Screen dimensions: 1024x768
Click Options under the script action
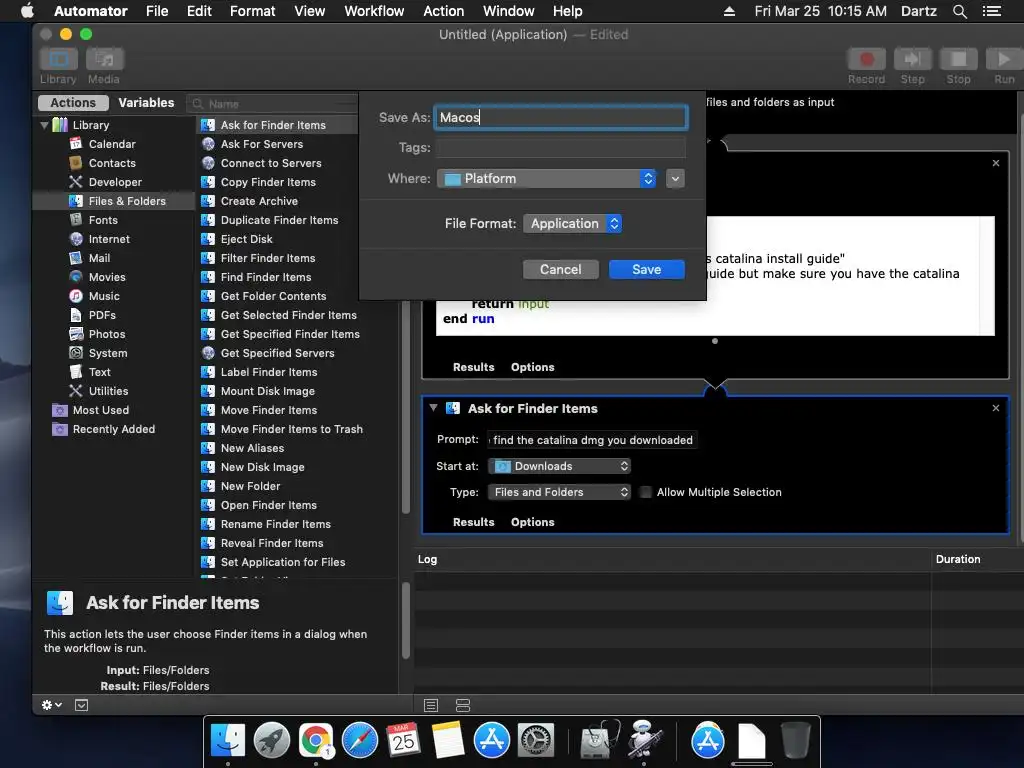532,367
